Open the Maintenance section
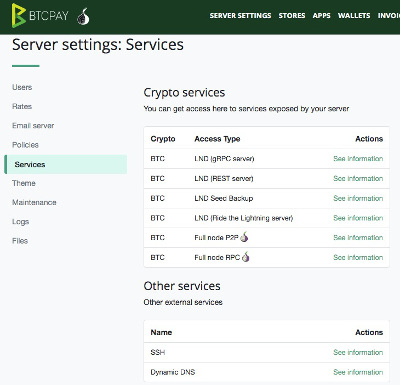Viewport: 400px width, 385px height. coord(34,202)
